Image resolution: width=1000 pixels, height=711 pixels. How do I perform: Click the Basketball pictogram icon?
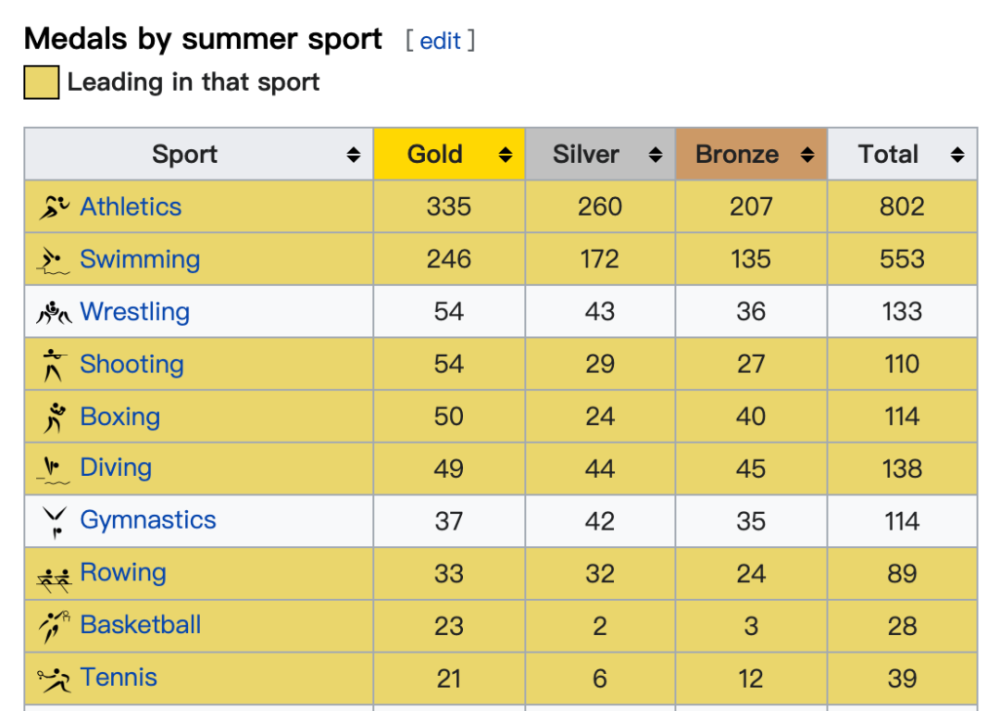click(54, 626)
